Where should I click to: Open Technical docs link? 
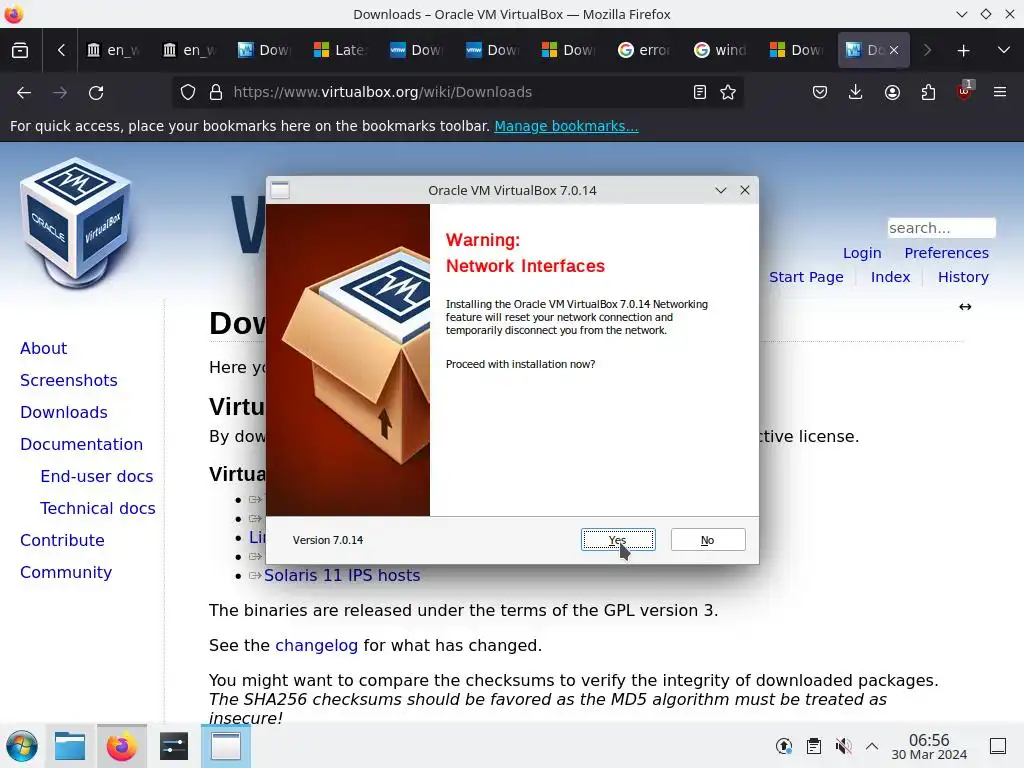click(x=98, y=508)
